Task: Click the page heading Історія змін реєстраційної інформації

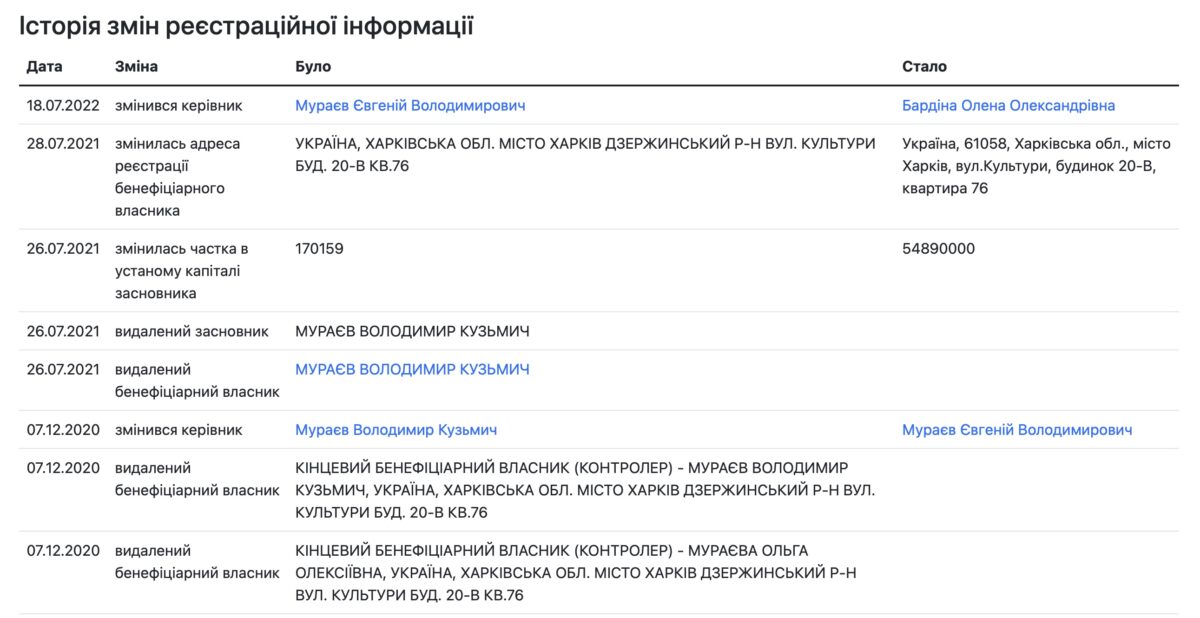Action: click(246, 26)
